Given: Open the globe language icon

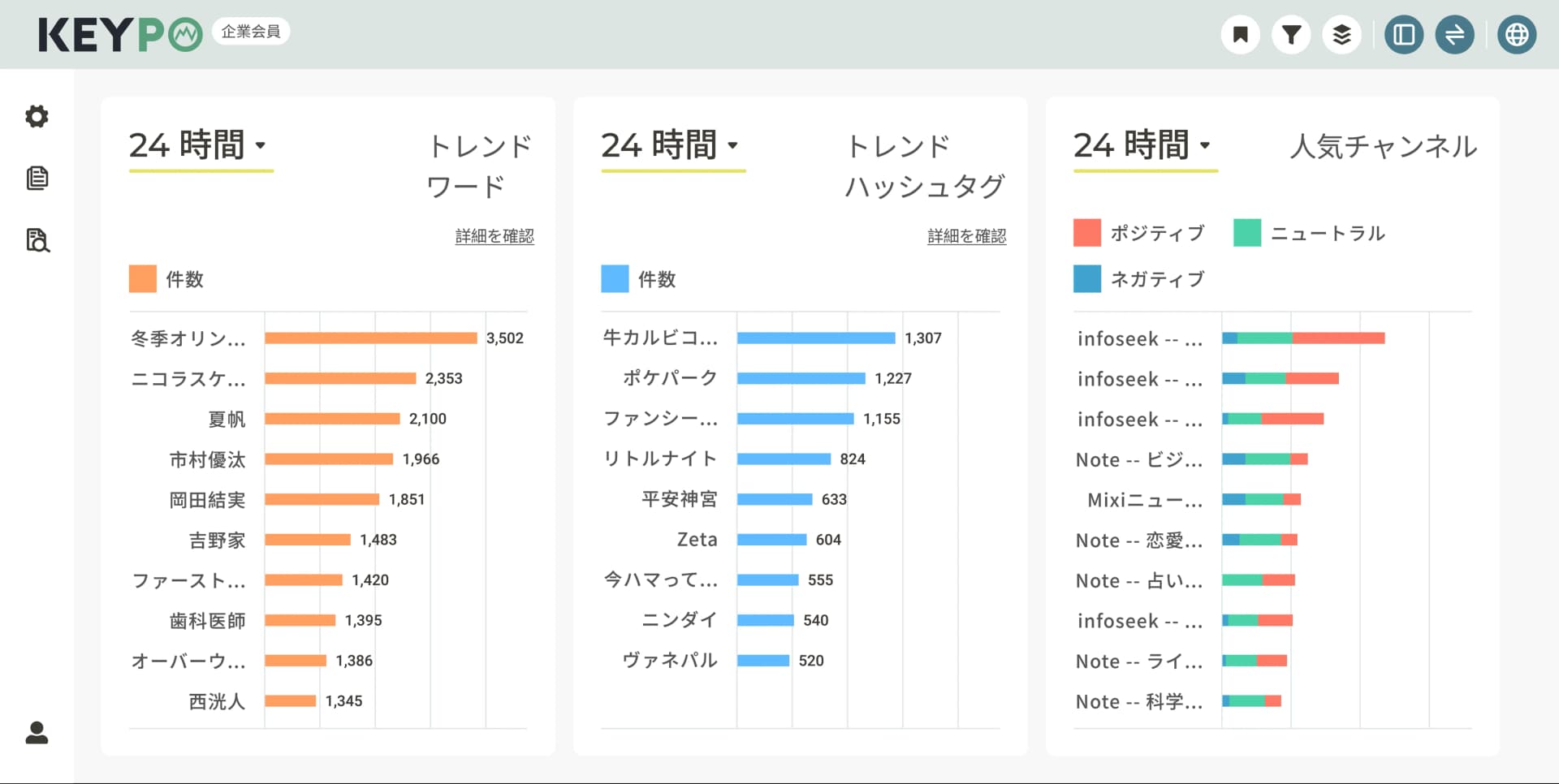Looking at the screenshot, I should [x=1516, y=34].
